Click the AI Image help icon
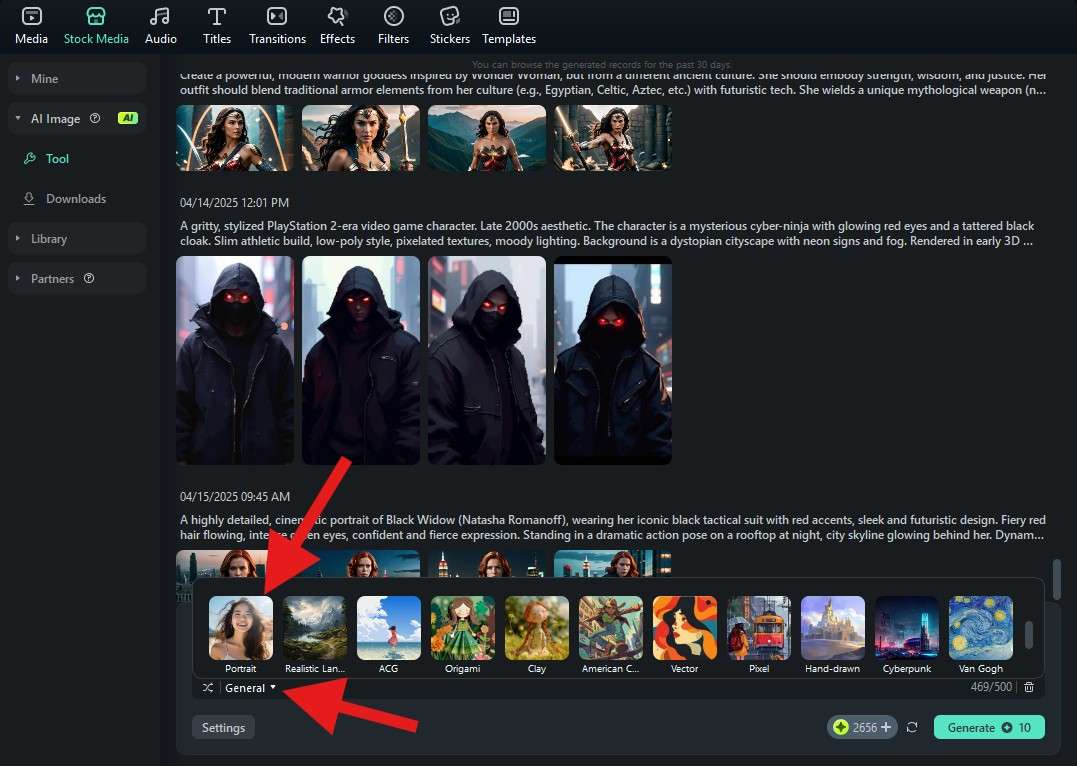The height and width of the screenshot is (766, 1077). 95,118
